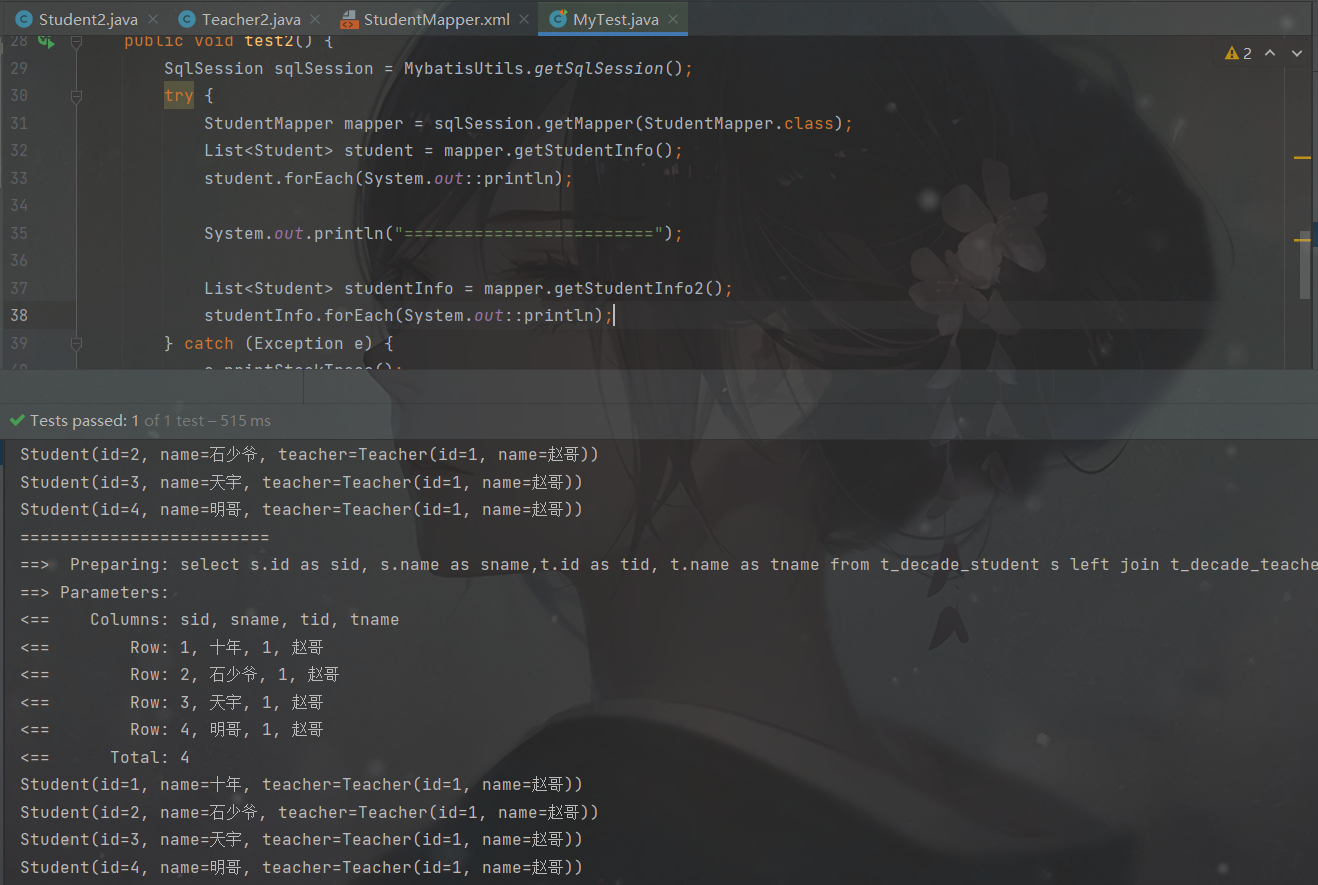Jump to next highlighted problem arrow

(1297, 53)
